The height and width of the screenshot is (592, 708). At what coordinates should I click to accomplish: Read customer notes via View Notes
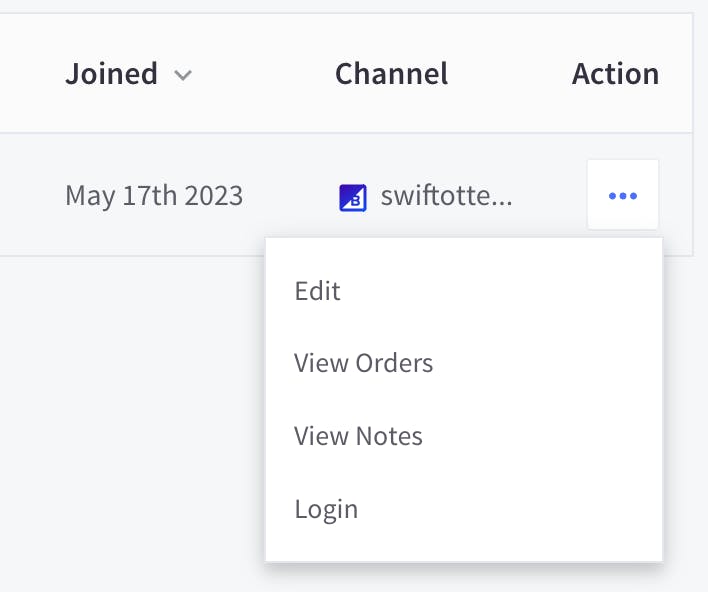click(x=358, y=436)
